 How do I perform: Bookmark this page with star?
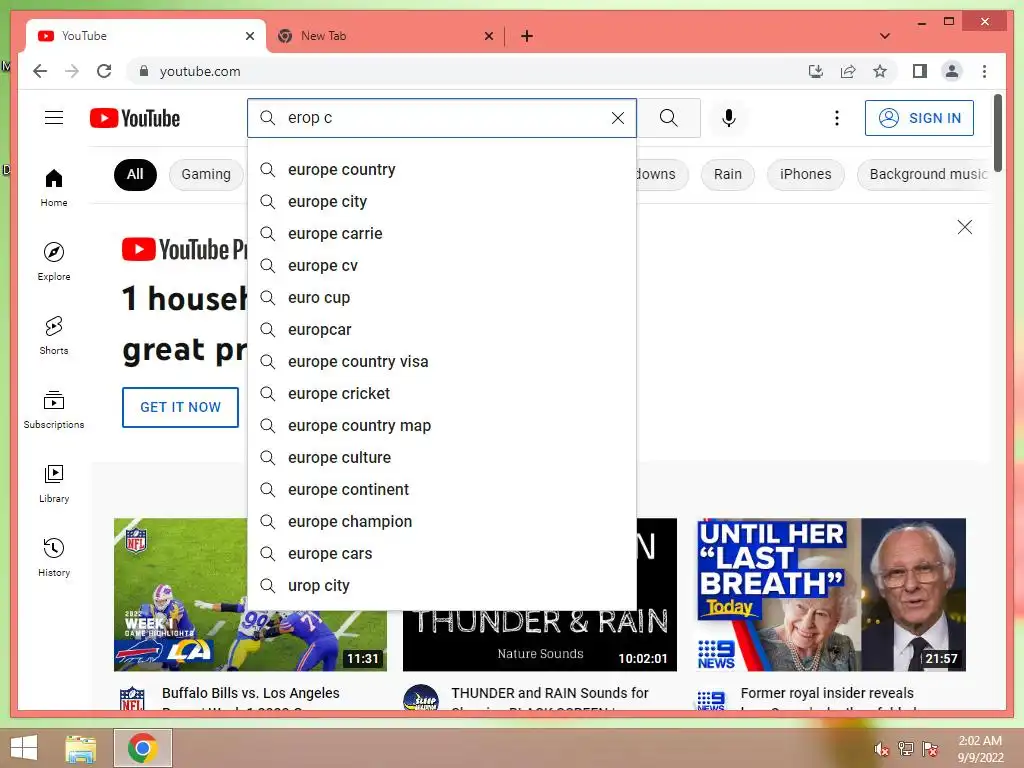click(x=880, y=71)
